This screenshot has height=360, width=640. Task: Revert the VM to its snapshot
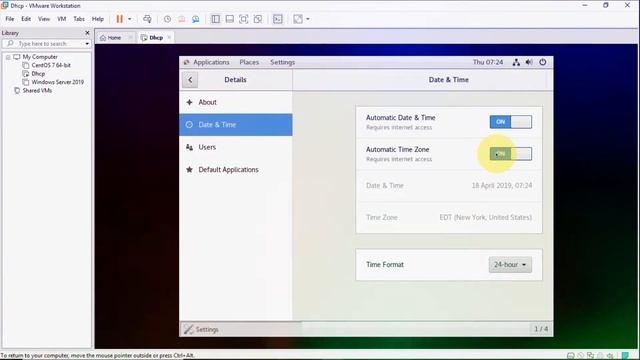tap(182, 19)
